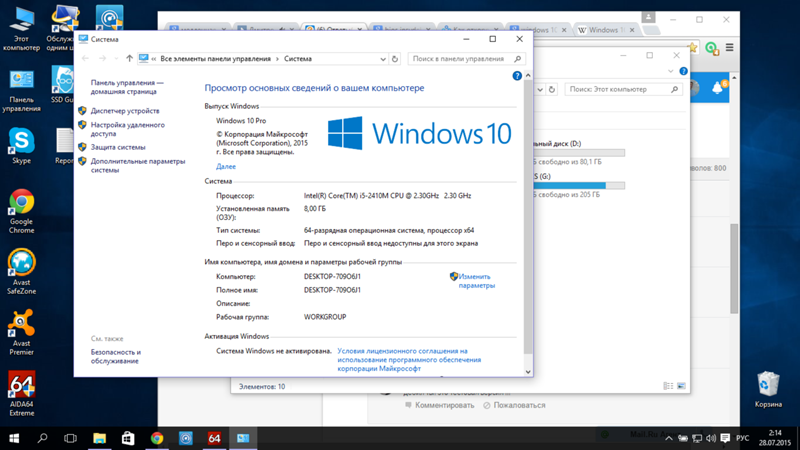Click Комментировать in Chrome page
This screenshot has height=450, width=800.
(439, 405)
